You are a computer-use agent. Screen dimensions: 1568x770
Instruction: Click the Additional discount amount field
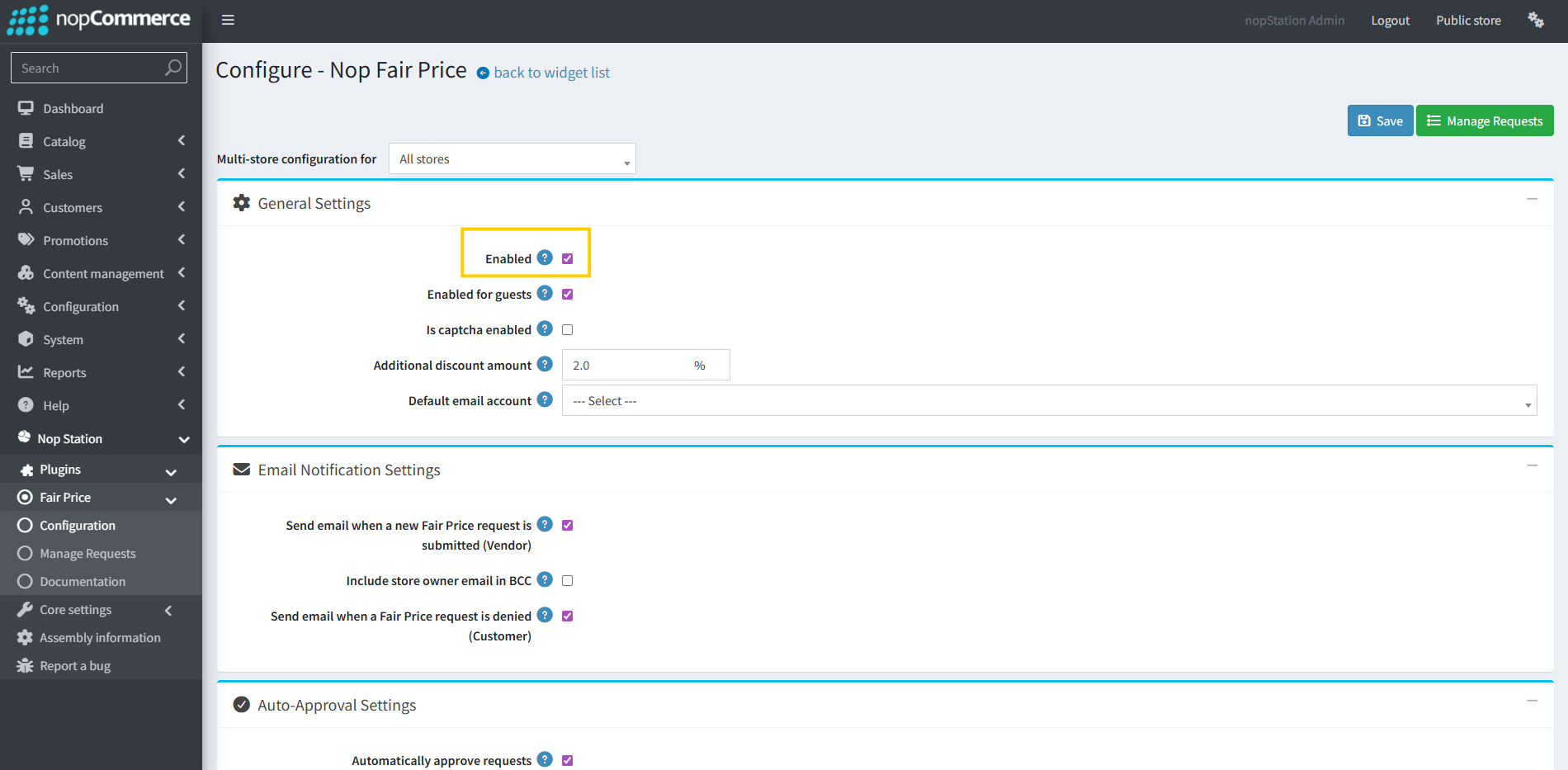point(627,365)
